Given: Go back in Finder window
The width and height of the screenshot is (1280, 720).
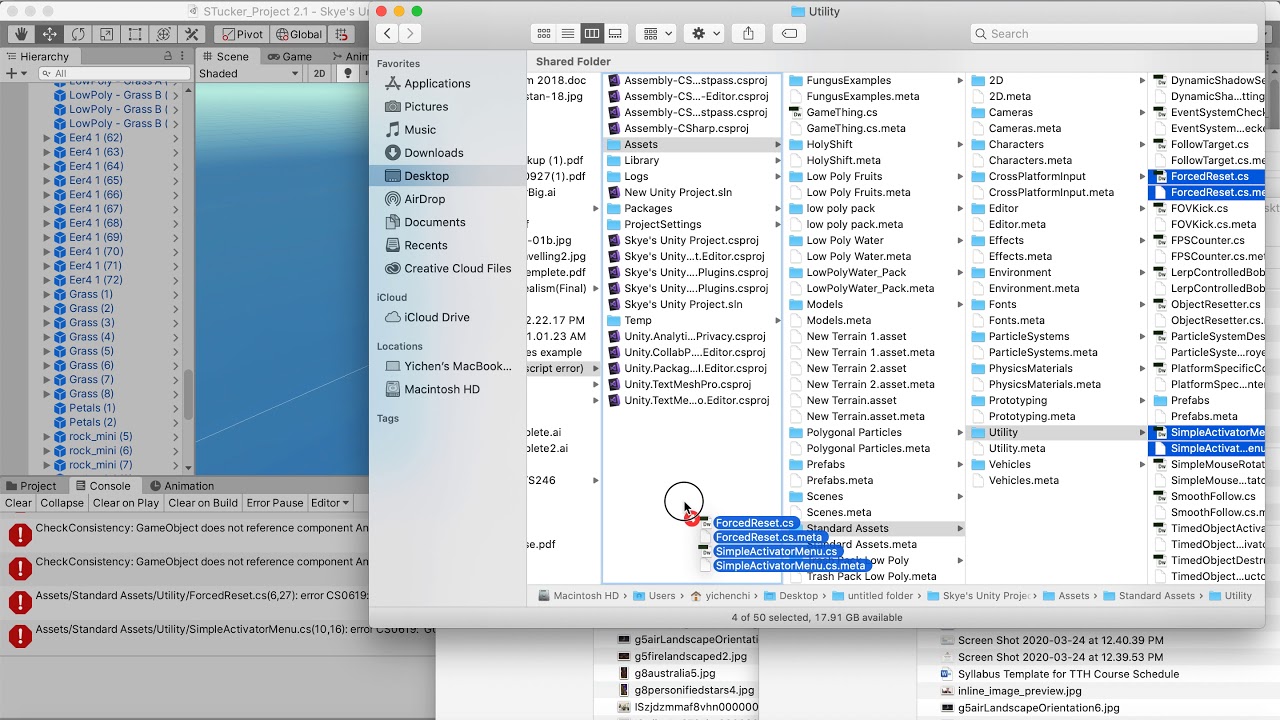Looking at the screenshot, I should coord(387,33).
